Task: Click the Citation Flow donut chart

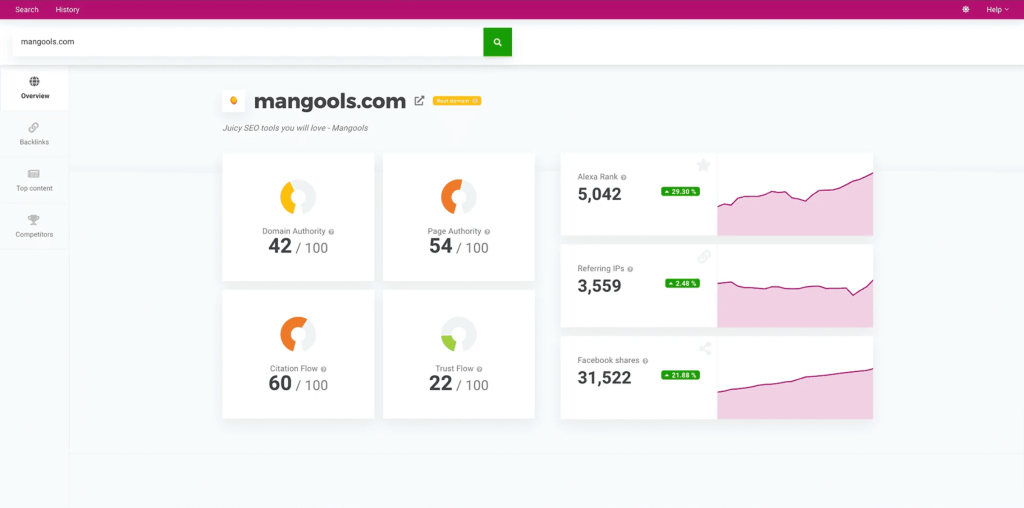Action: [x=298, y=334]
